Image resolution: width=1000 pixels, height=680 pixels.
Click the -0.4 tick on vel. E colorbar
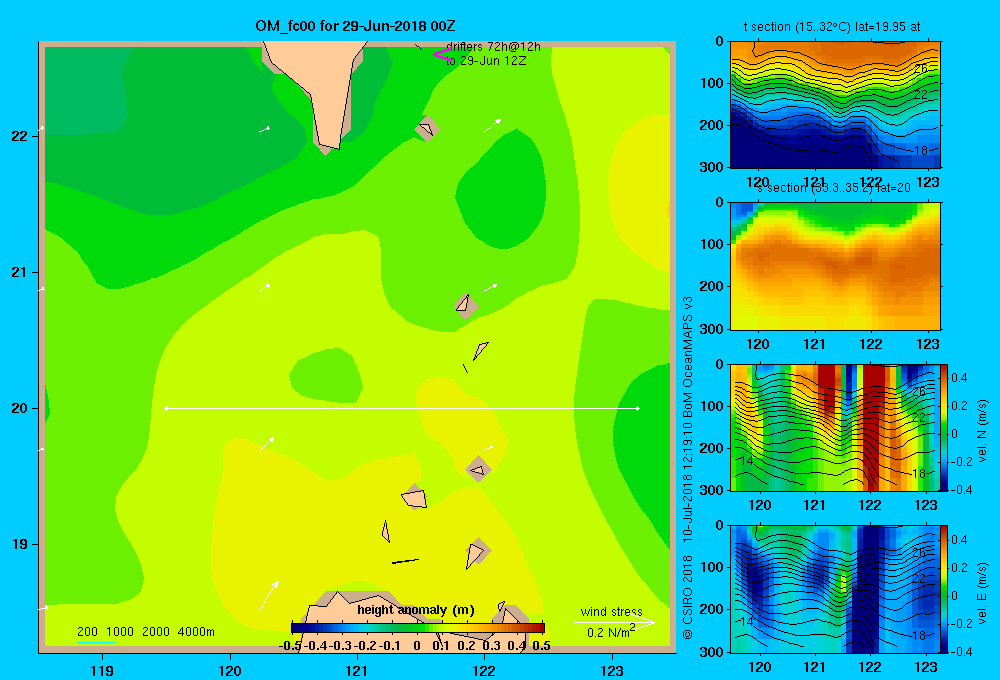point(962,651)
